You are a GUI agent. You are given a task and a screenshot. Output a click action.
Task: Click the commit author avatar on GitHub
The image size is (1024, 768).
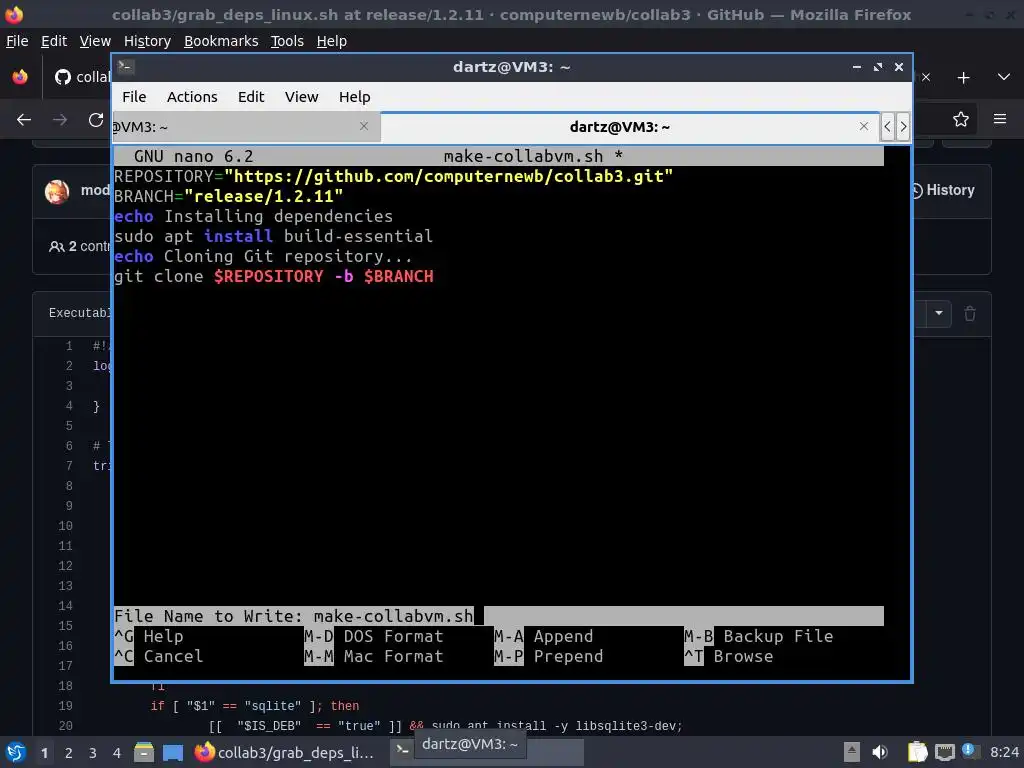(57, 191)
